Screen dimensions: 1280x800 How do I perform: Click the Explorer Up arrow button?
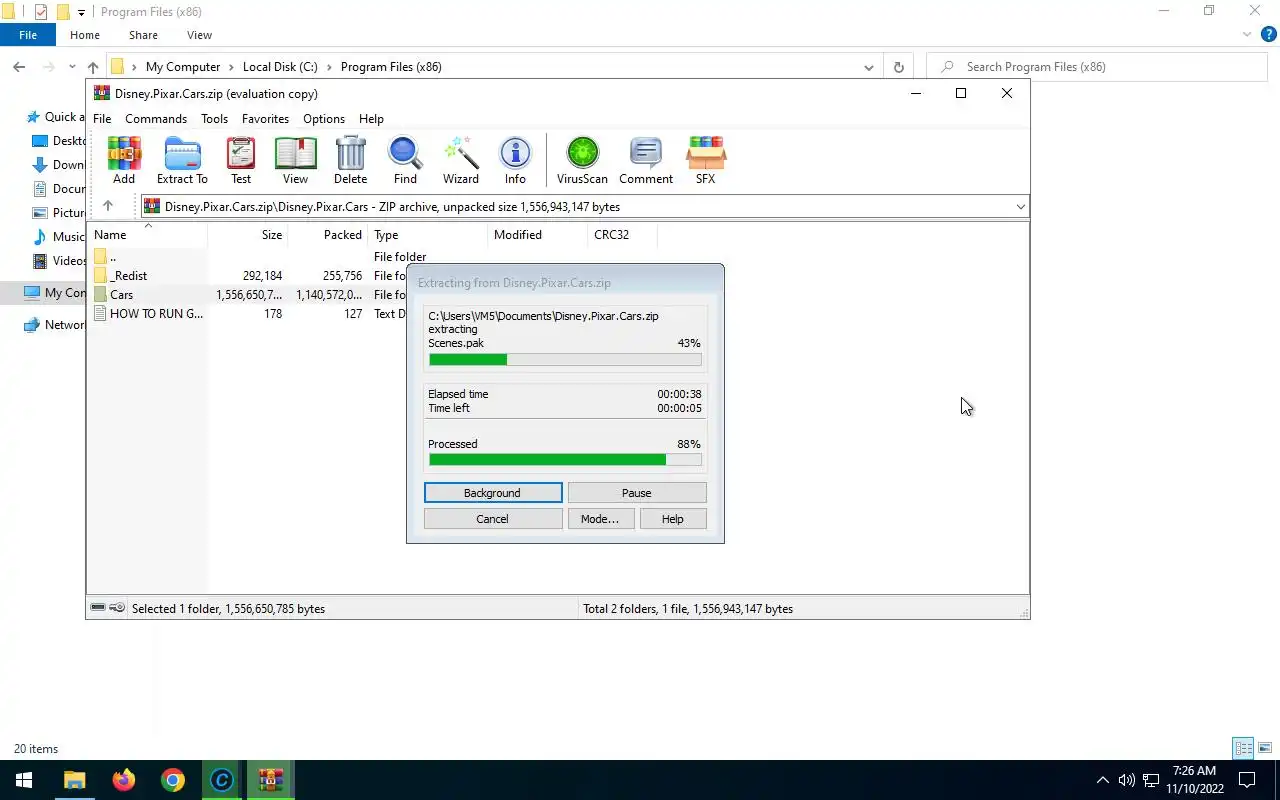[x=93, y=67]
